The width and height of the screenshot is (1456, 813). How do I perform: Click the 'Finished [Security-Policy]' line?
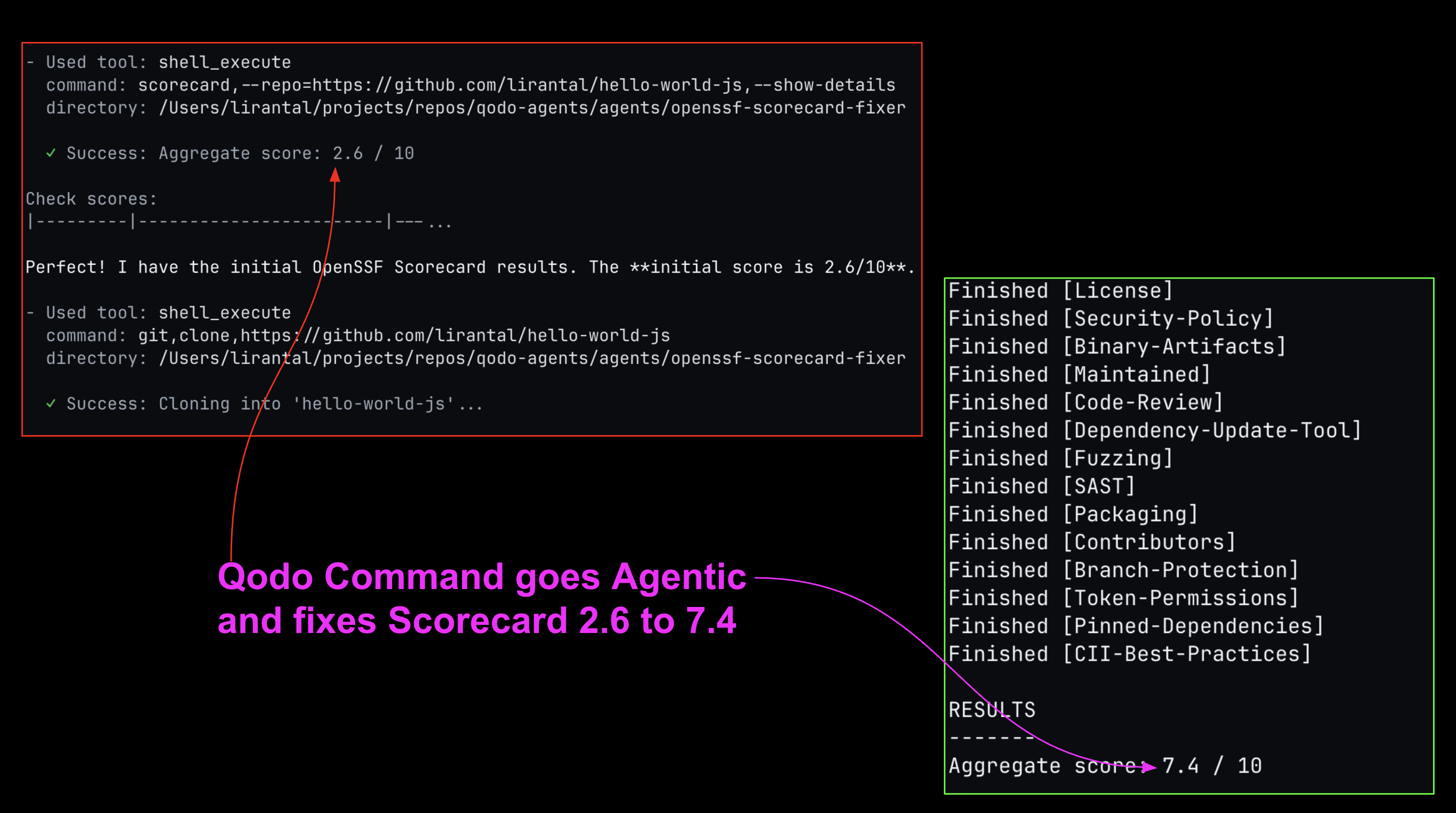[x=1110, y=319]
